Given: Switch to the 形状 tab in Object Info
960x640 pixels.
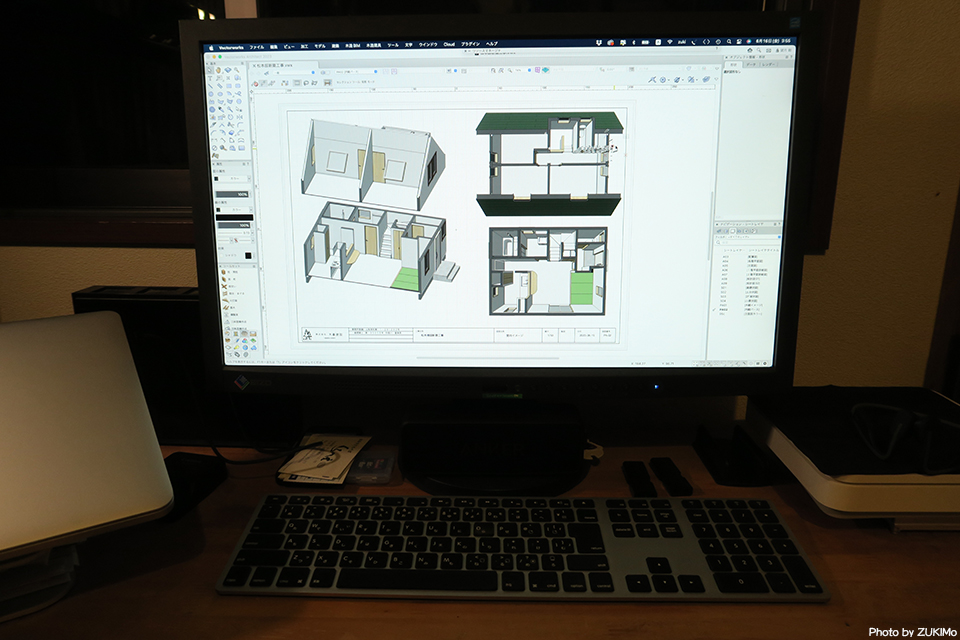Looking at the screenshot, I should (x=733, y=64).
